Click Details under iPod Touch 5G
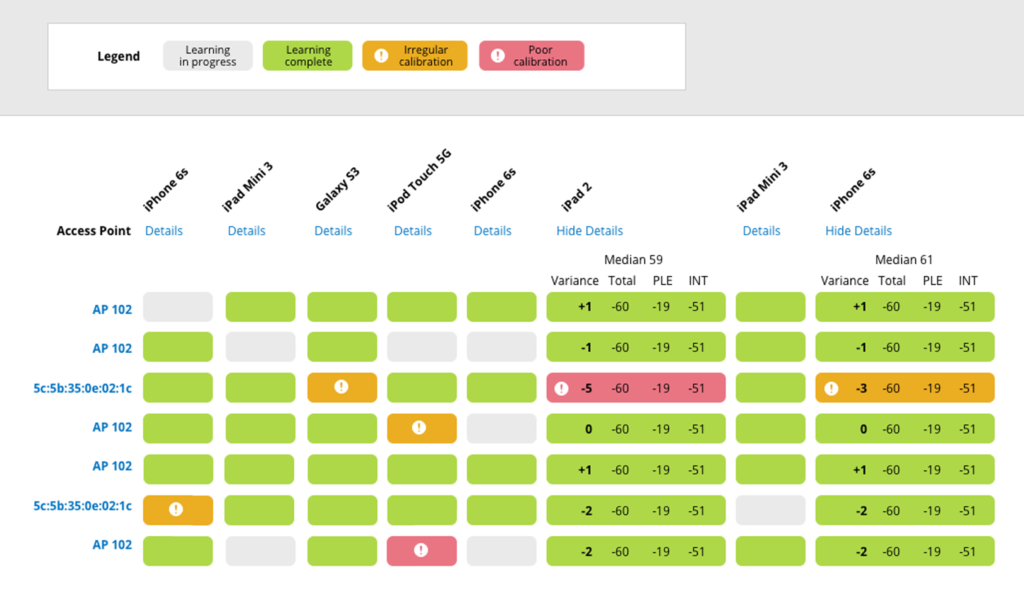 coord(412,230)
